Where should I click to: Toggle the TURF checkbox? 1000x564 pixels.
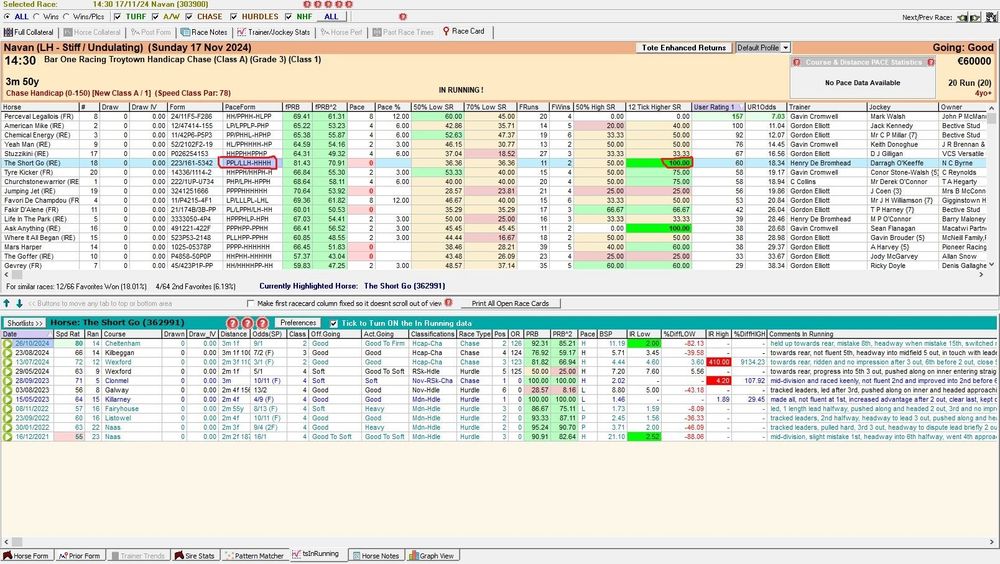point(117,17)
